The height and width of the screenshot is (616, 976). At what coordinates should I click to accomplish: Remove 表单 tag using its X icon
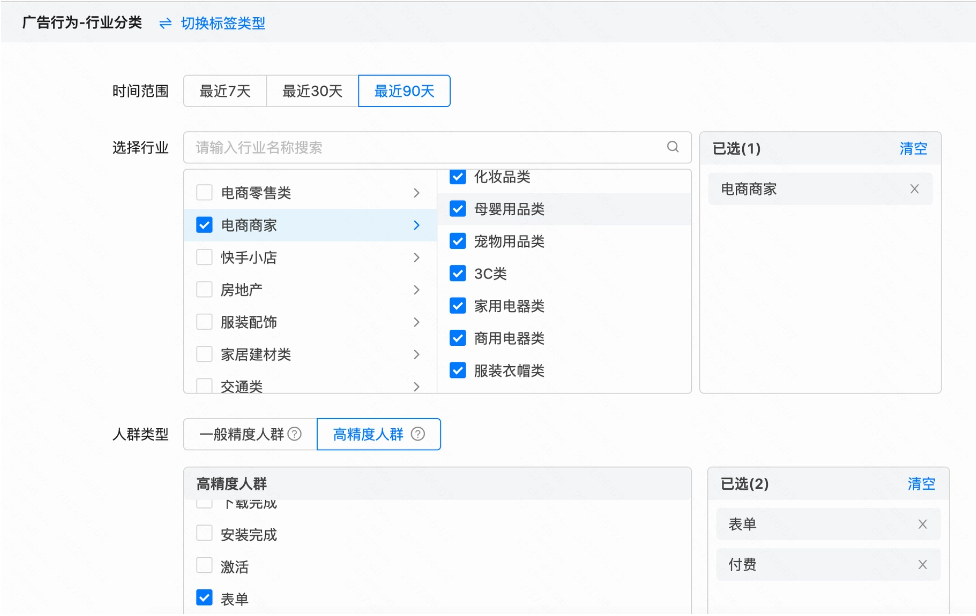click(922, 524)
